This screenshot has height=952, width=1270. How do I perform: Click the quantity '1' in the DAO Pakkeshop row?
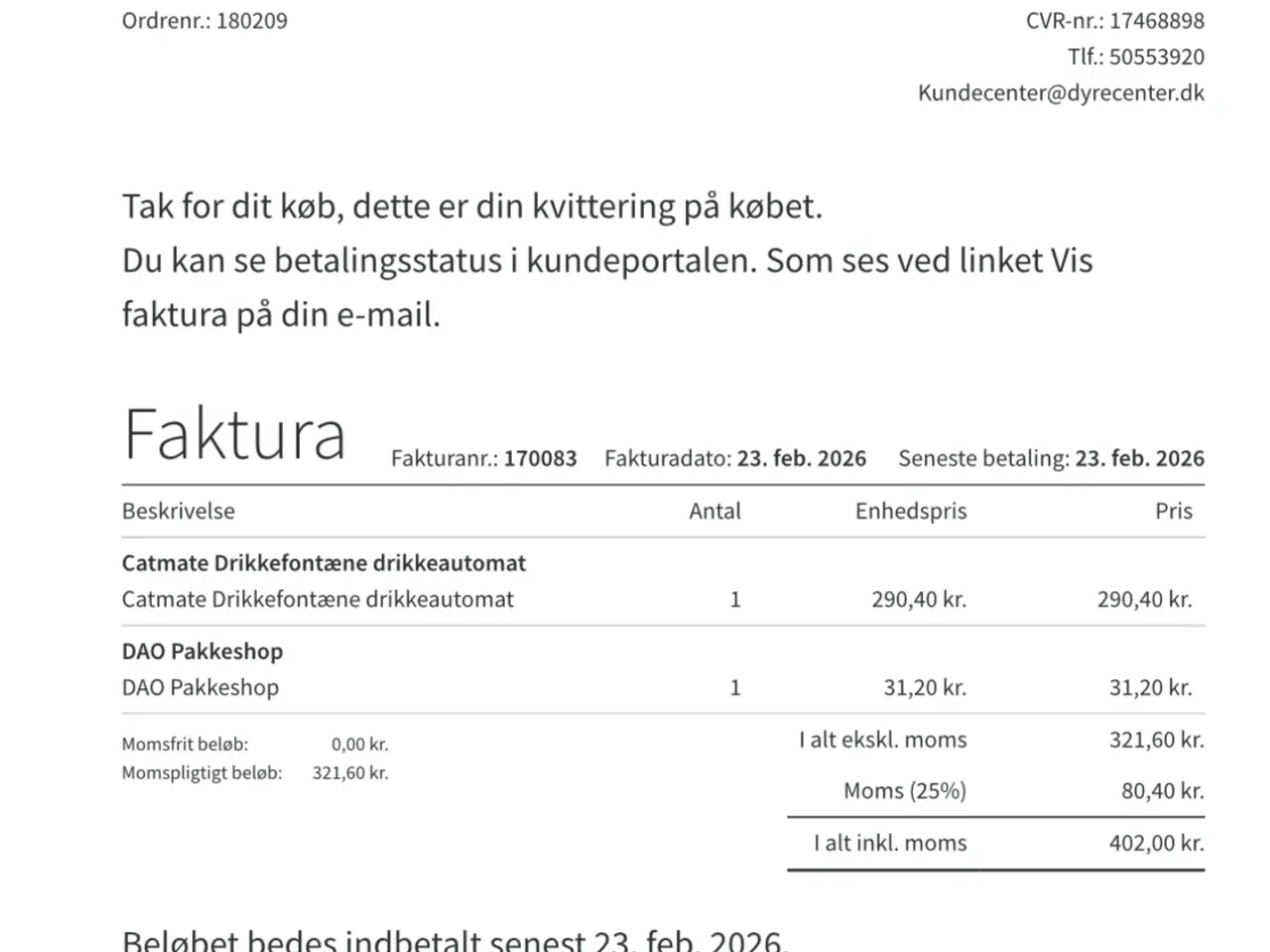(x=735, y=687)
